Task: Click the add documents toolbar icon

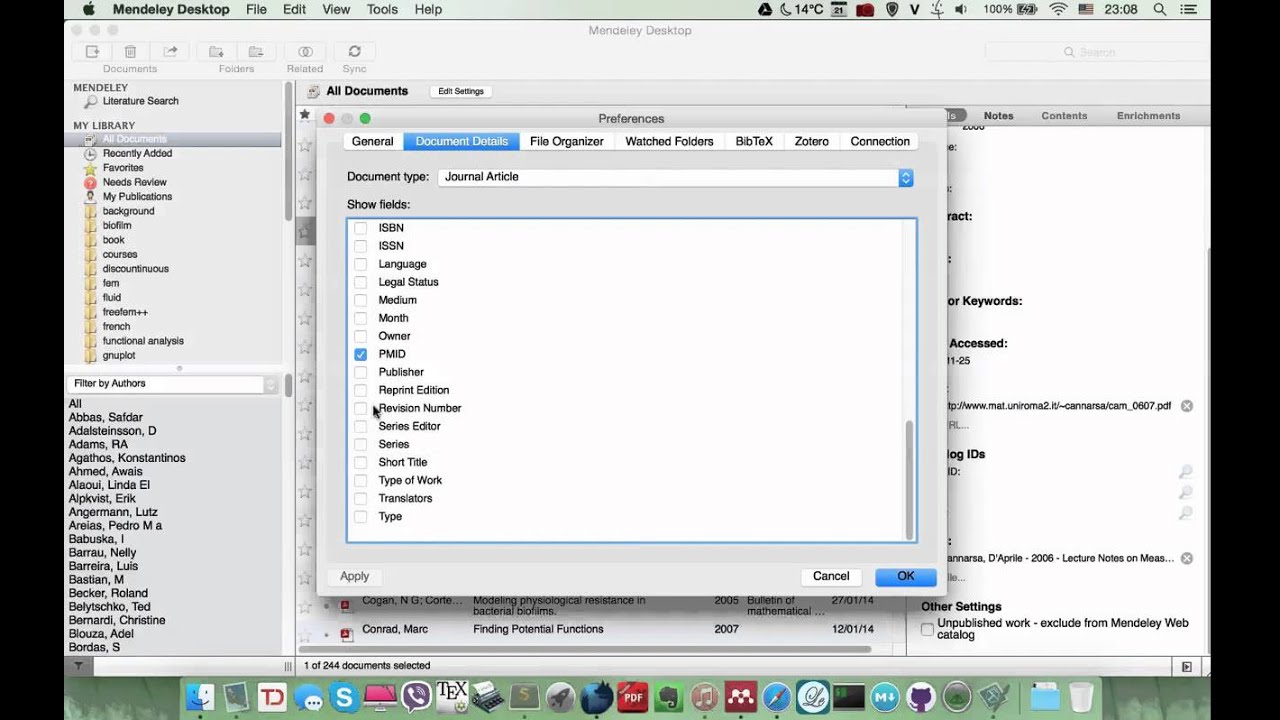Action: point(92,52)
